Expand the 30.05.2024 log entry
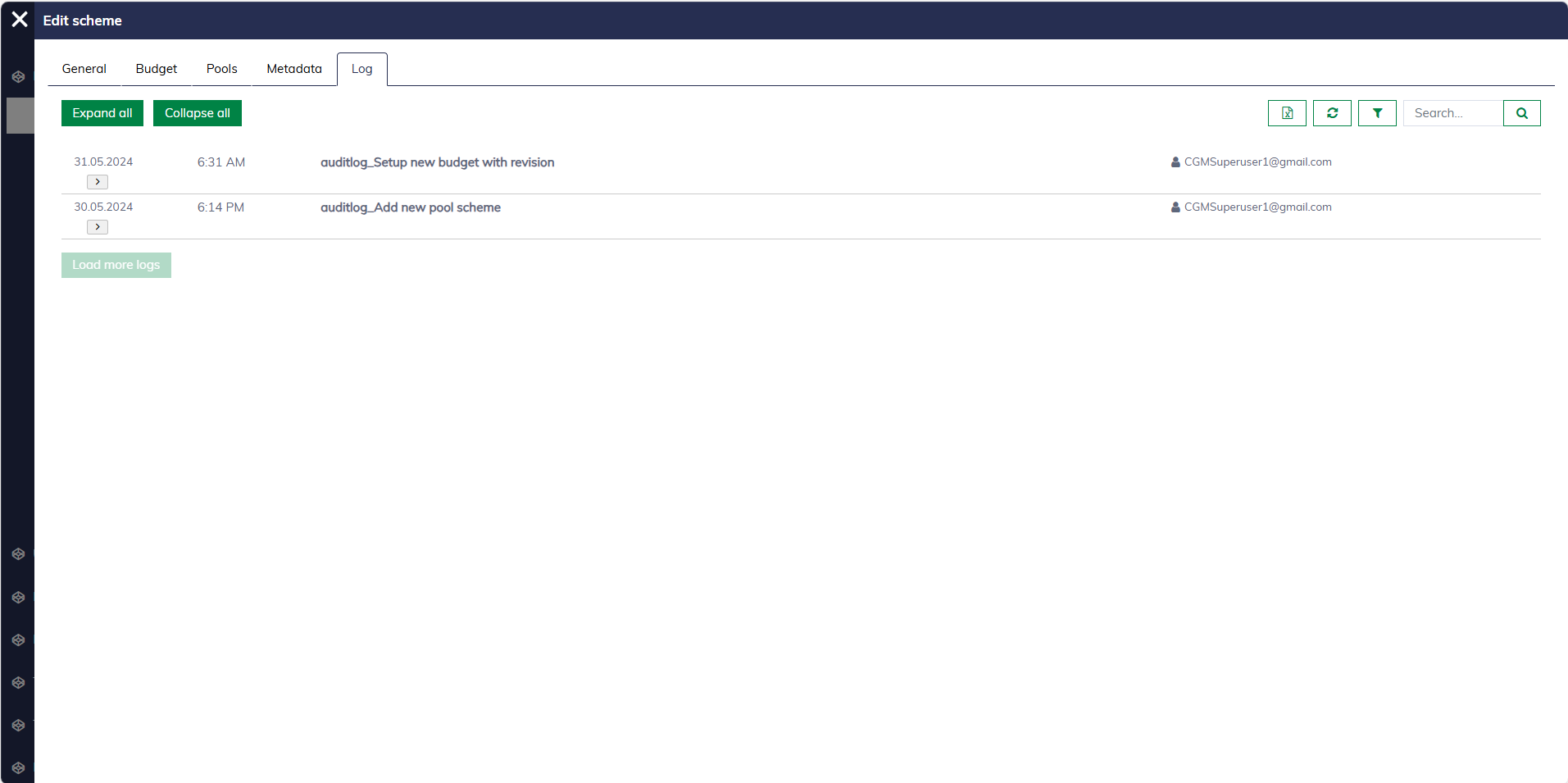This screenshot has width=1568, height=783. [x=98, y=227]
